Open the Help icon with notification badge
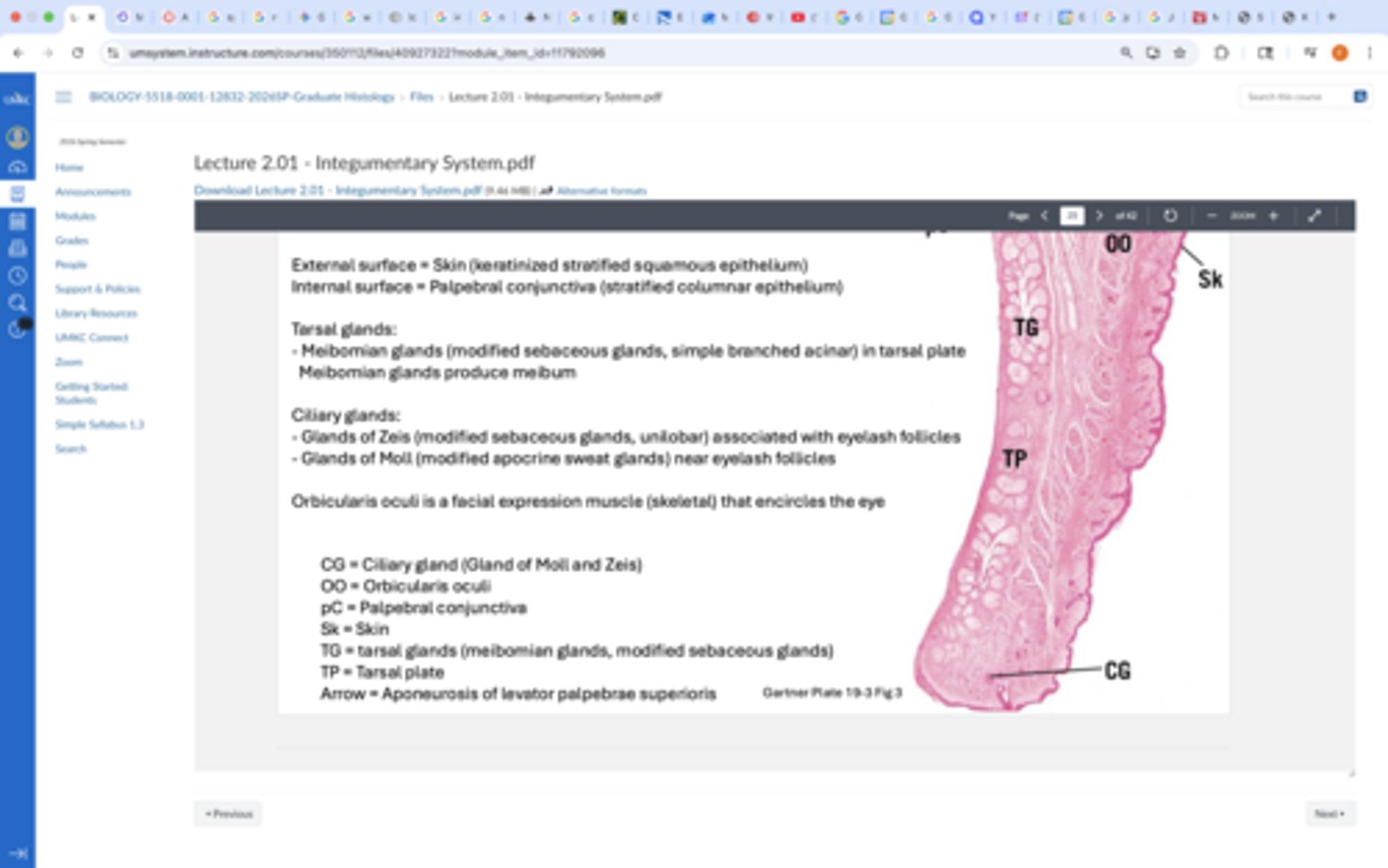Viewport: 1388px width, 868px height. click(x=17, y=329)
